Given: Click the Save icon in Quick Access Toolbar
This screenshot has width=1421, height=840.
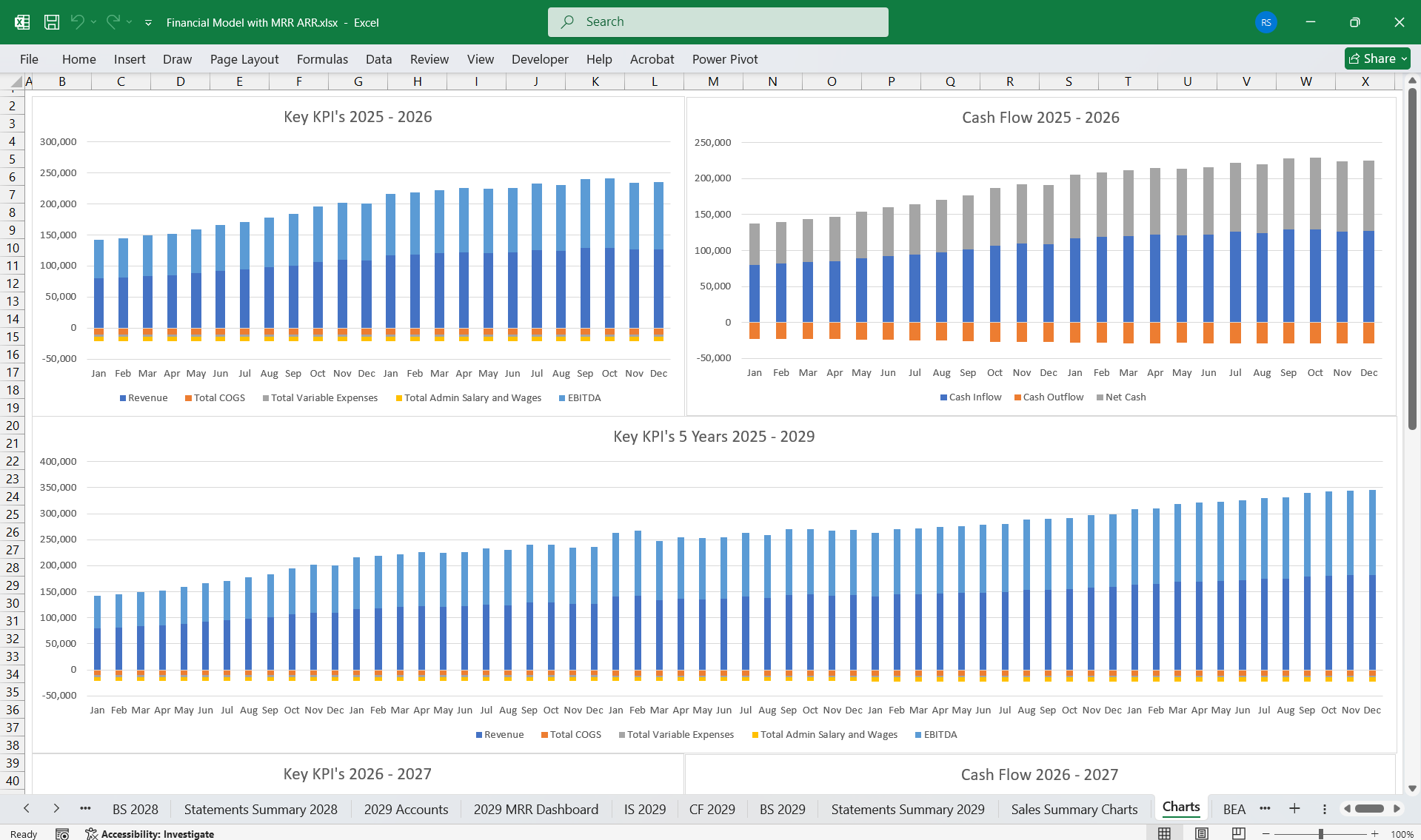Looking at the screenshot, I should [51, 22].
